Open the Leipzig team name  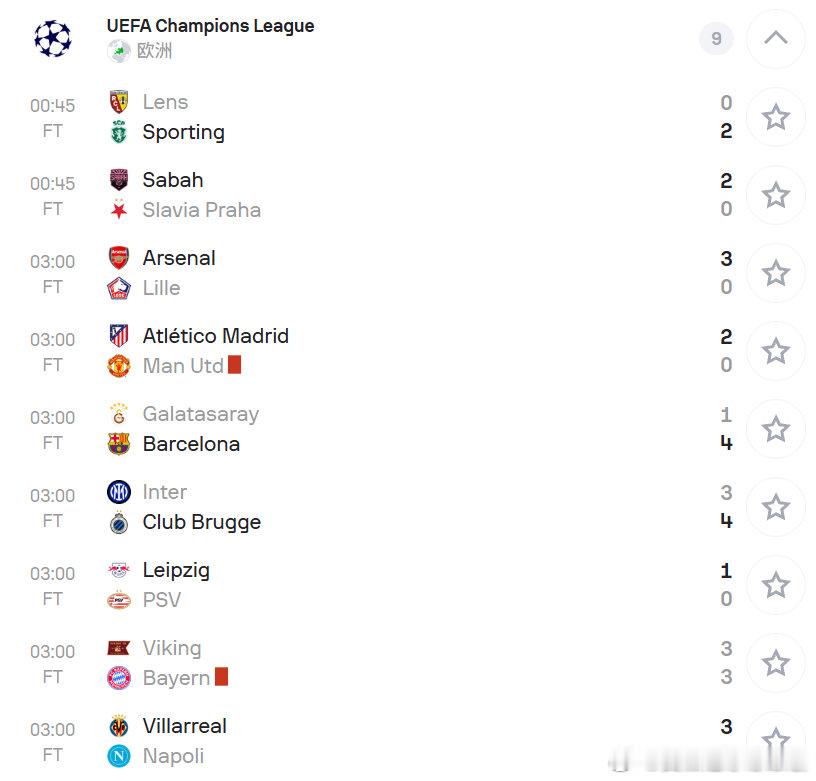pyautogui.click(x=176, y=570)
